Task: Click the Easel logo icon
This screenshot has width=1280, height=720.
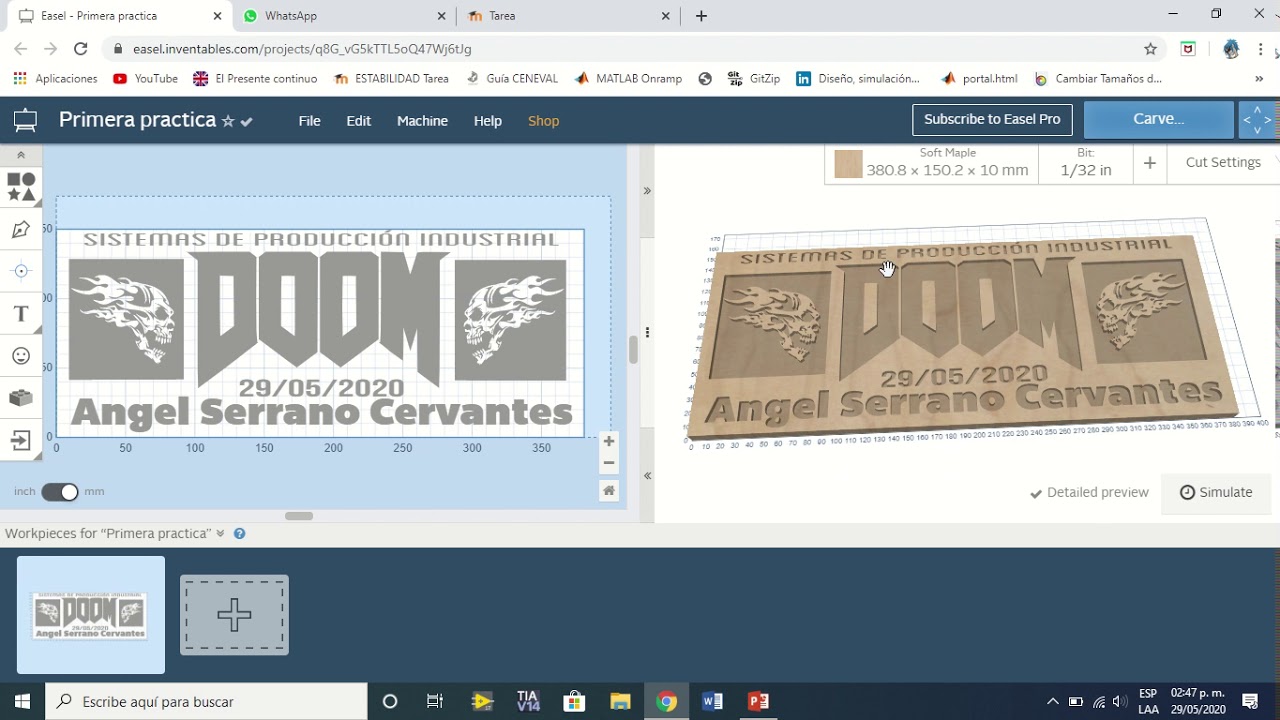Action: [25, 121]
